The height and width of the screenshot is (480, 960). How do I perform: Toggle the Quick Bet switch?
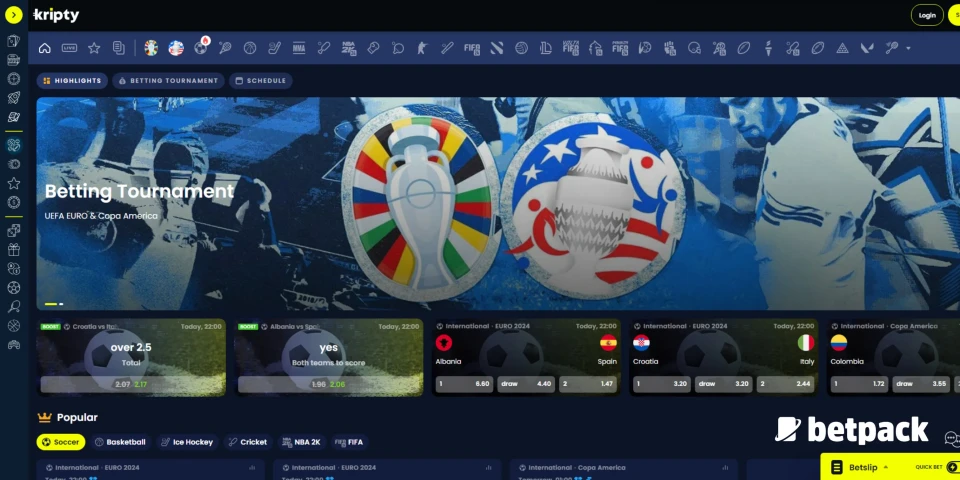pyautogui.click(x=952, y=467)
